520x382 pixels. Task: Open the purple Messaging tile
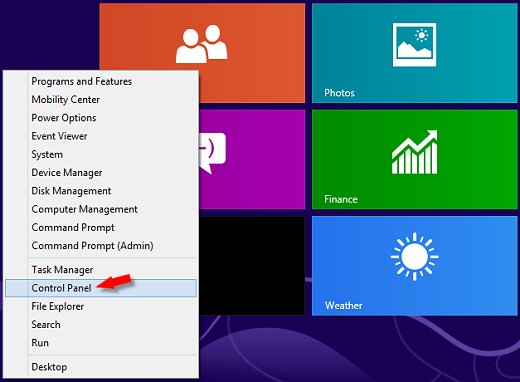252,159
